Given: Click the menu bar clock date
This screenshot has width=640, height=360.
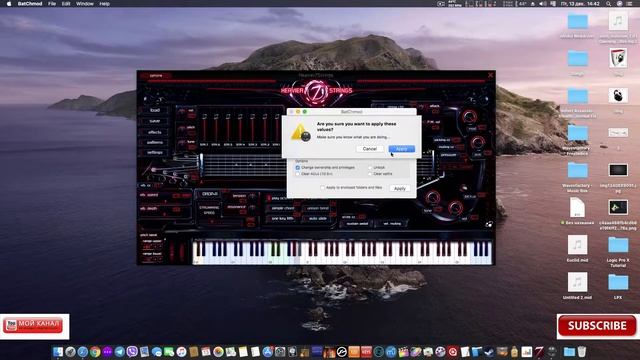Looking at the screenshot, I should point(581,4).
